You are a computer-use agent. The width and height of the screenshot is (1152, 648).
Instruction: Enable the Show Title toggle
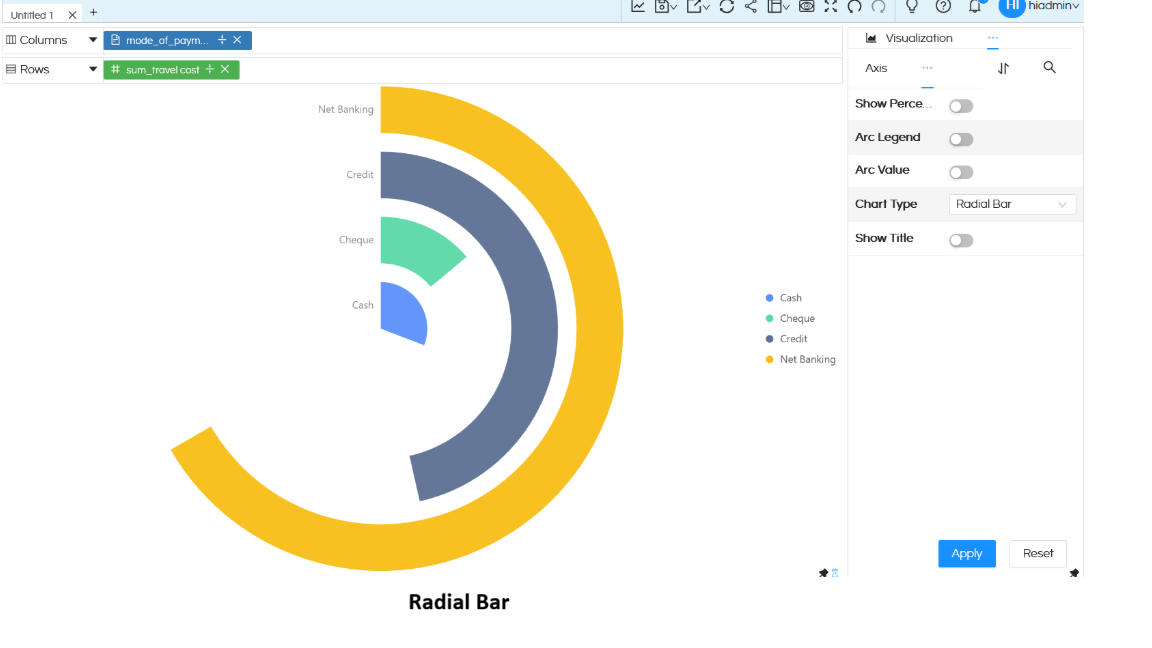[961, 240]
